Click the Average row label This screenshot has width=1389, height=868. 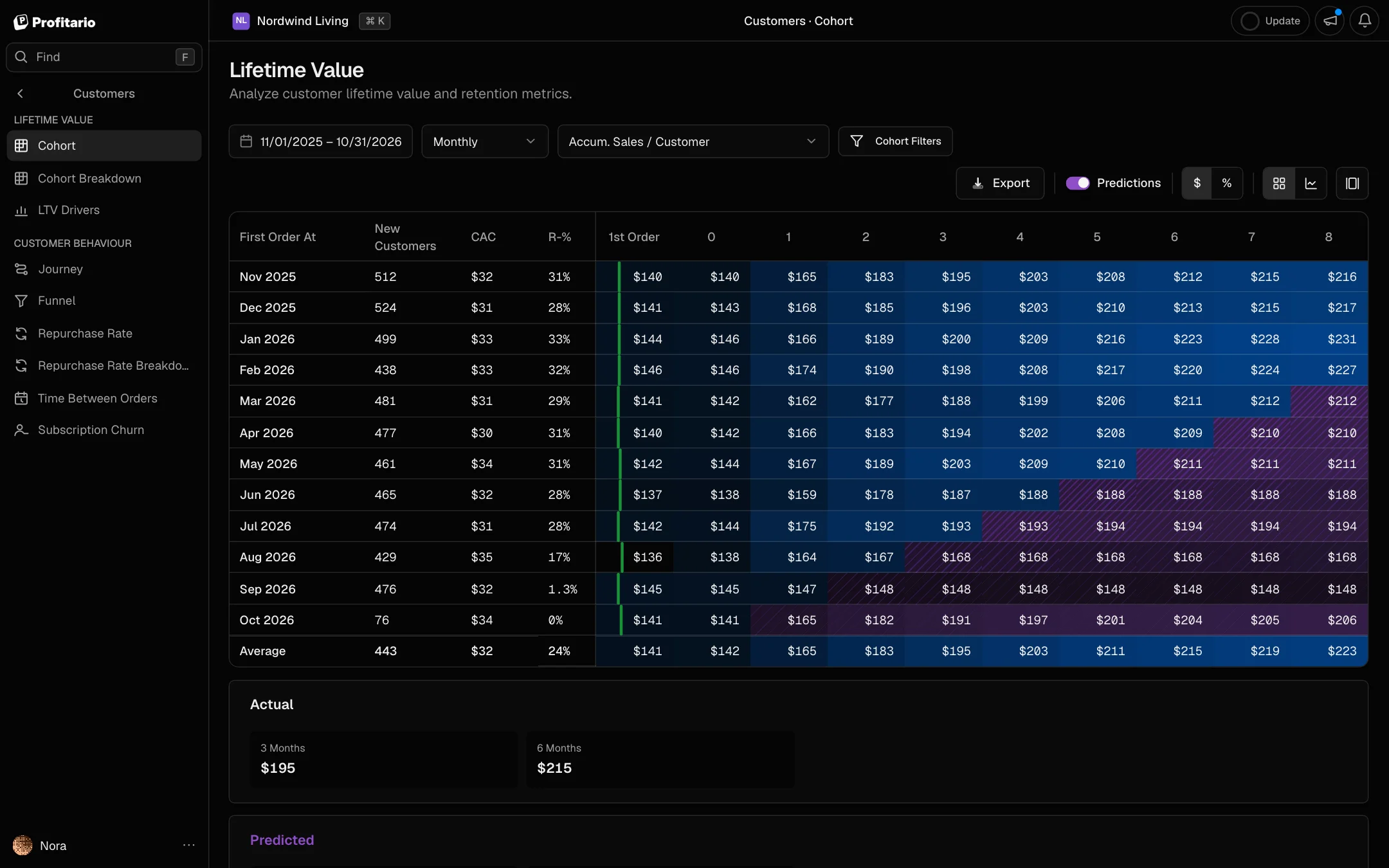[x=262, y=651]
